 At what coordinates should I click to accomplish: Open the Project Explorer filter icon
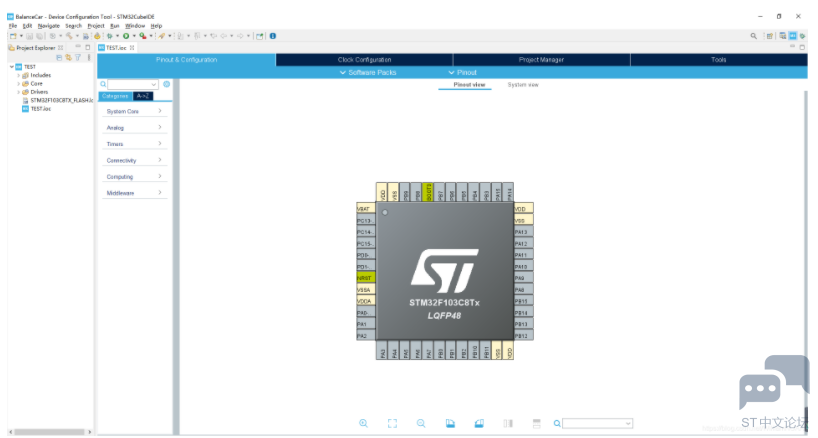coord(78,57)
